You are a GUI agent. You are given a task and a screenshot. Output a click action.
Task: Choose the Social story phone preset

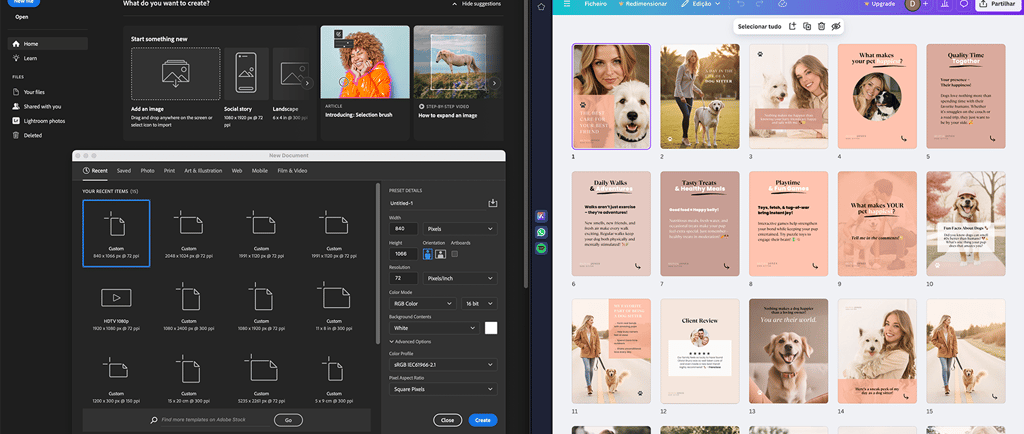[x=246, y=73]
